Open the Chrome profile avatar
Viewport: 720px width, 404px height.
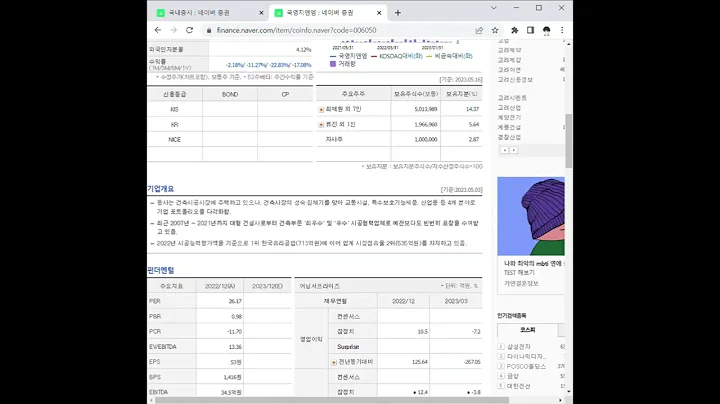546,30
